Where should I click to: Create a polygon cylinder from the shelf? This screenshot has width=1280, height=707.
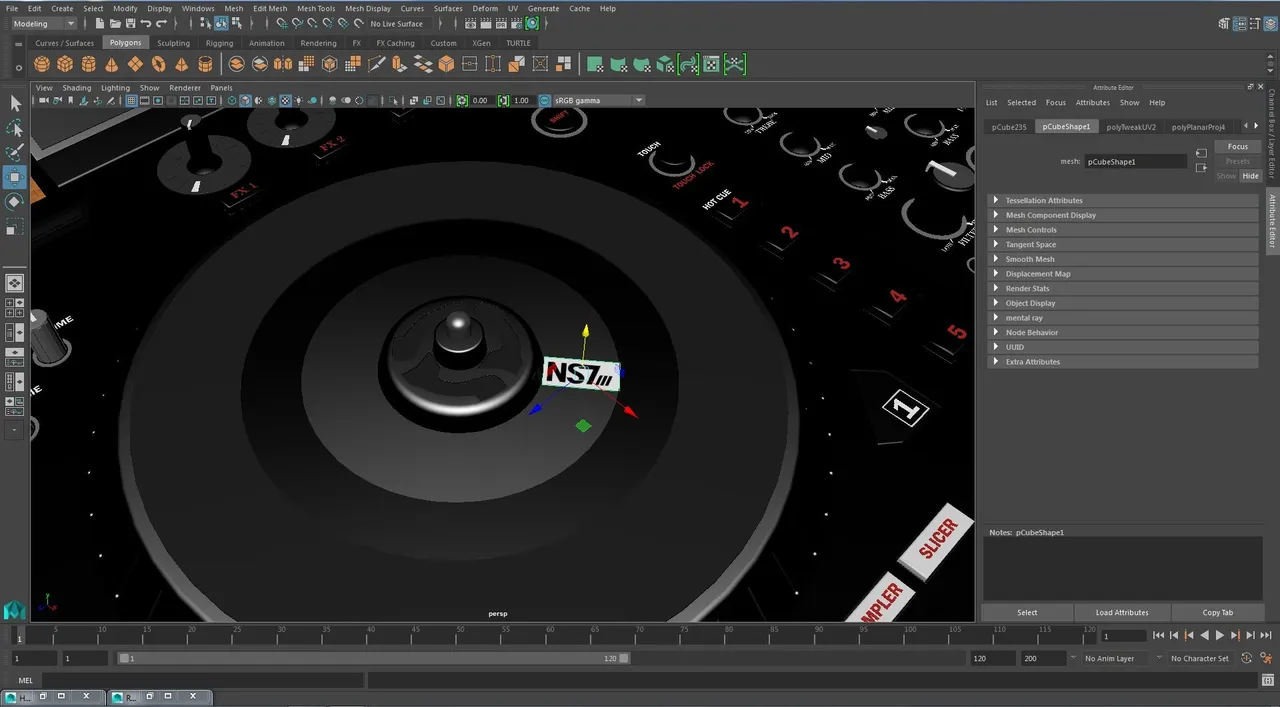(x=88, y=64)
